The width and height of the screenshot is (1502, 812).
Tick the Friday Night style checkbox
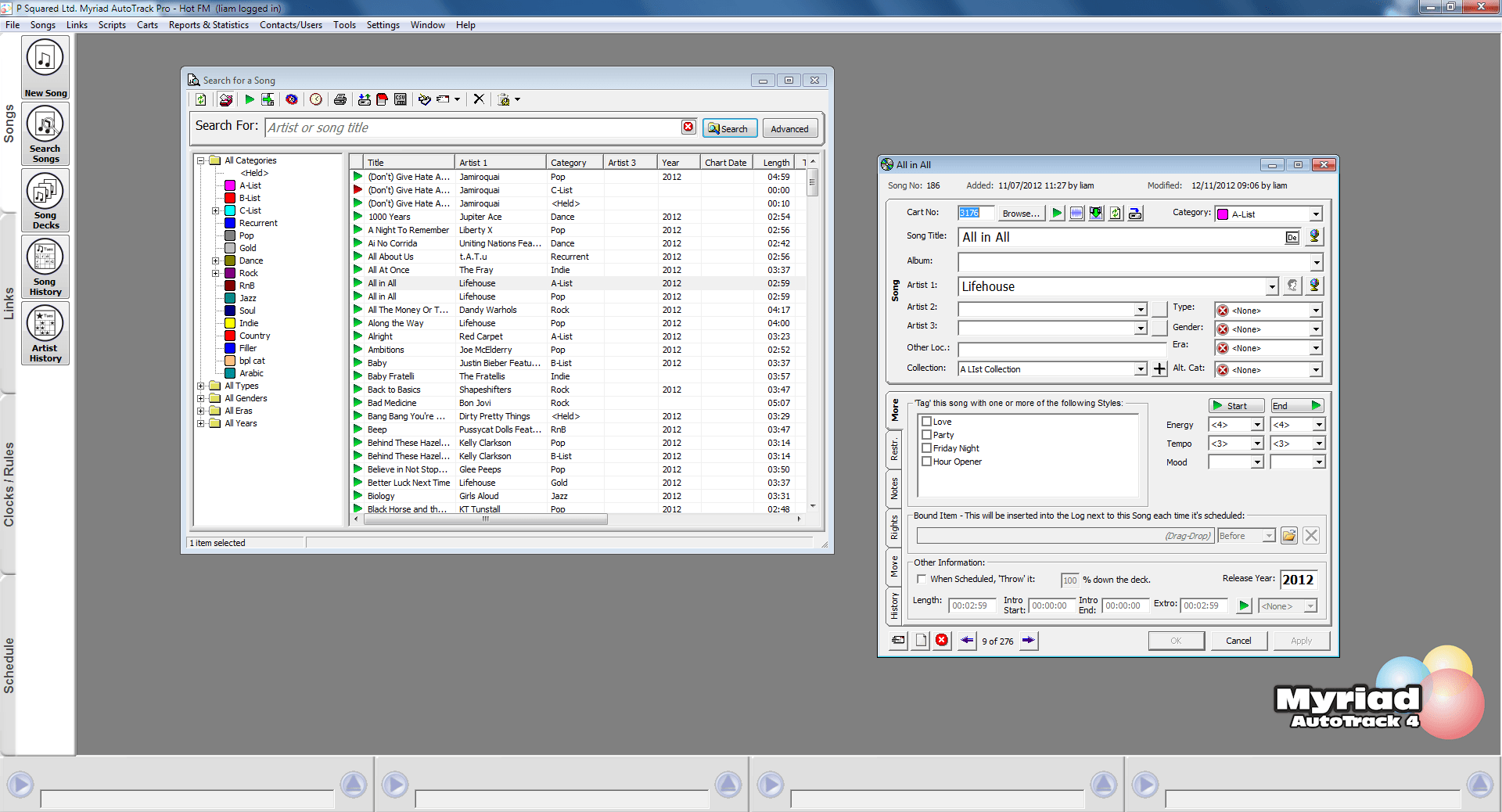click(x=926, y=448)
